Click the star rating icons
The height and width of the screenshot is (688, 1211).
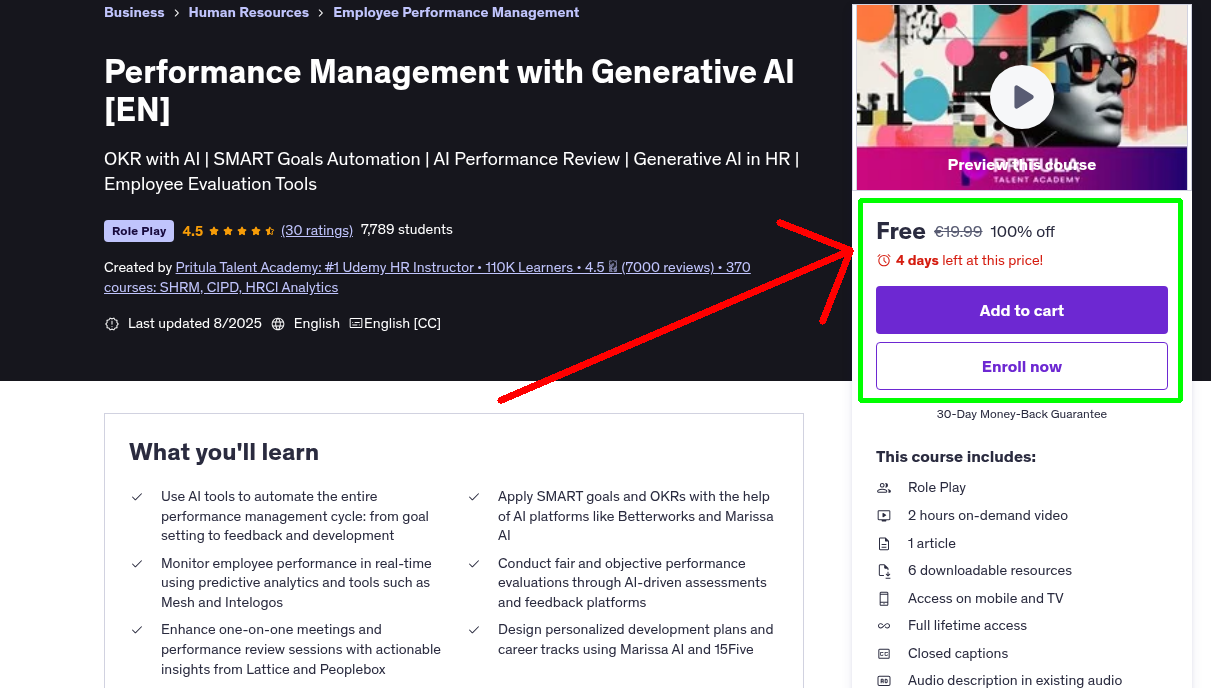242,231
